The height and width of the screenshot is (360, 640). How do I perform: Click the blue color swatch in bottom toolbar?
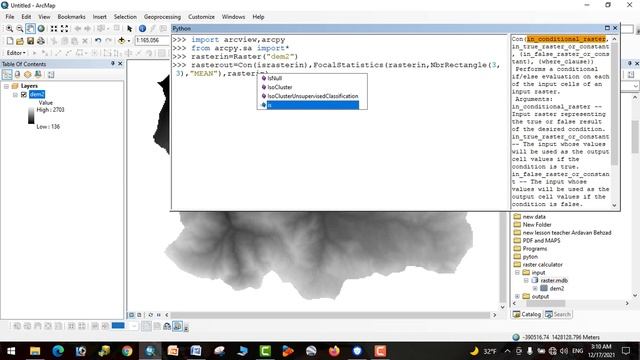(118, 326)
